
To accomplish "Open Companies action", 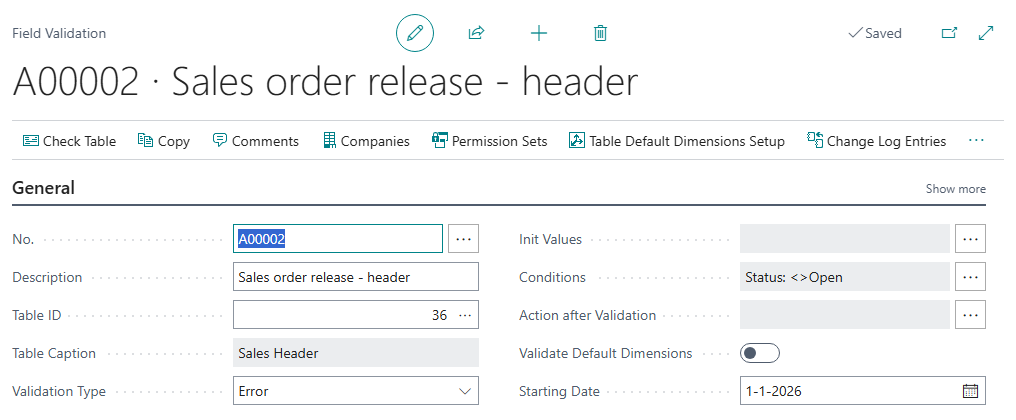I will pyautogui.click(x=366, y=141).
